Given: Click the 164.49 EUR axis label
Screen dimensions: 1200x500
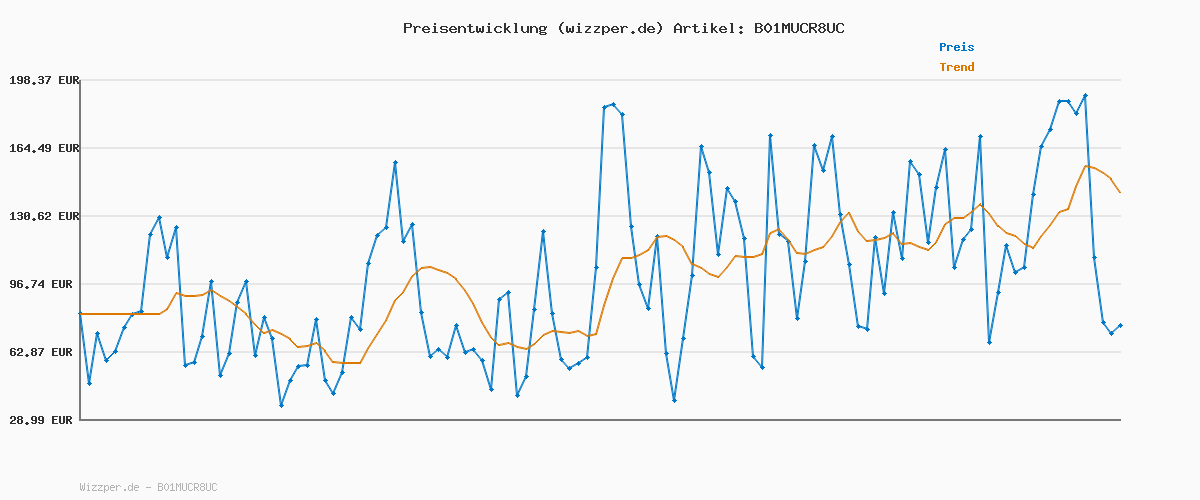Looking at the screenshot, I should (42, 148).
